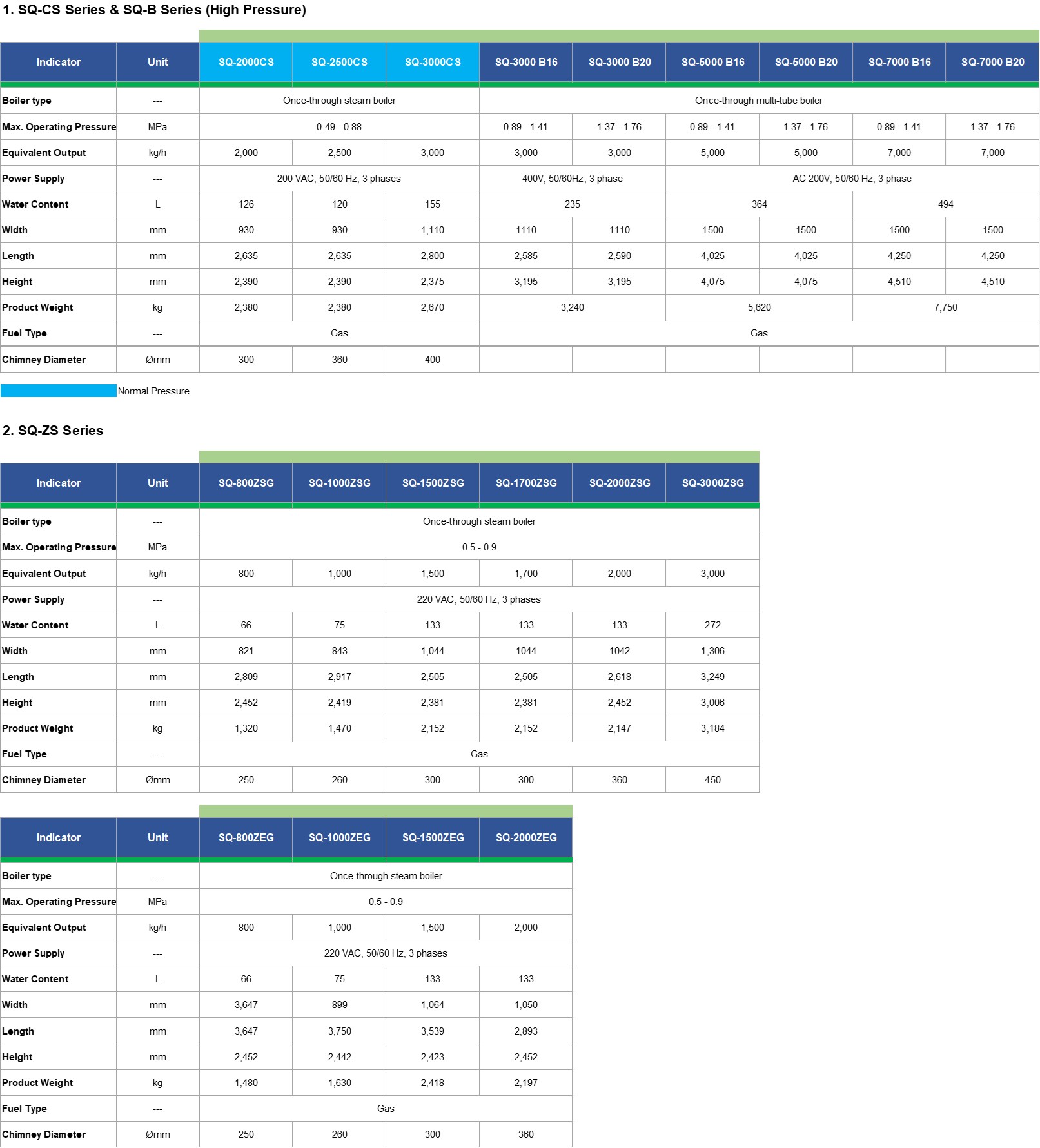Select the water content value 494
Screen dimensions: 1040x1148
[945, 204]
